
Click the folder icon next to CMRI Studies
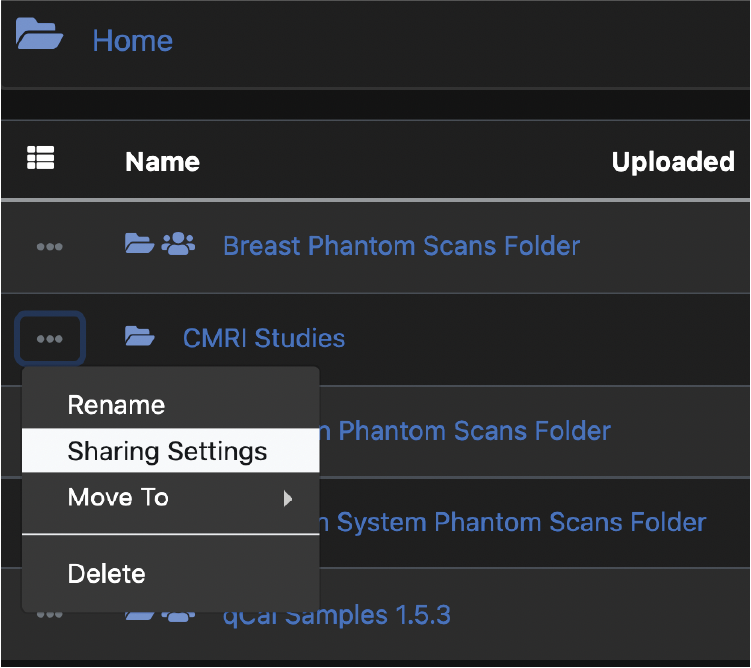click(139, 337)
